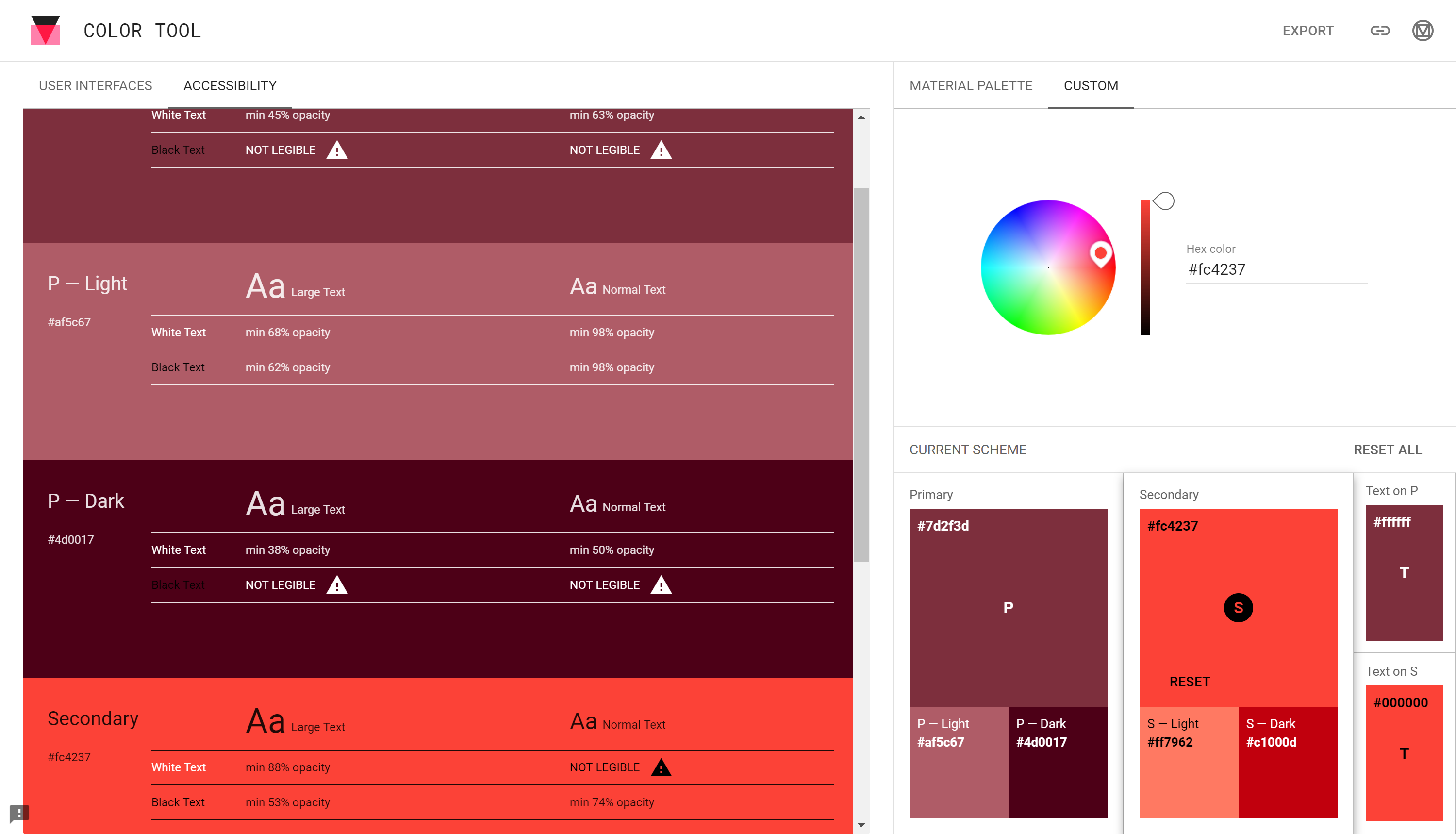Click 'min 50% opacity' under P — Dark

coord(612,550)
